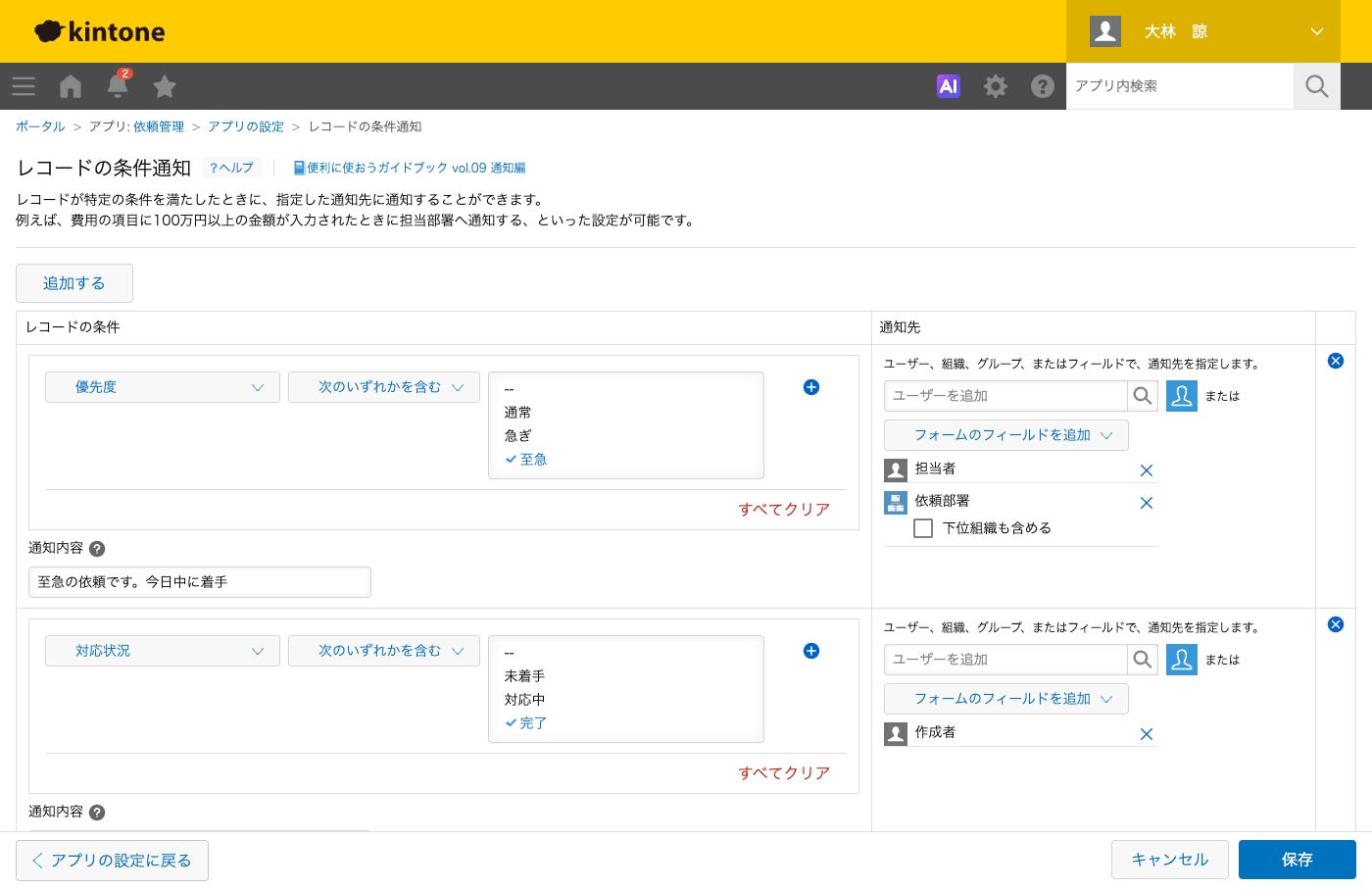Open 依頼管理 app breadcrumb link
The image size is (1372, 889).
click(158, 127)
